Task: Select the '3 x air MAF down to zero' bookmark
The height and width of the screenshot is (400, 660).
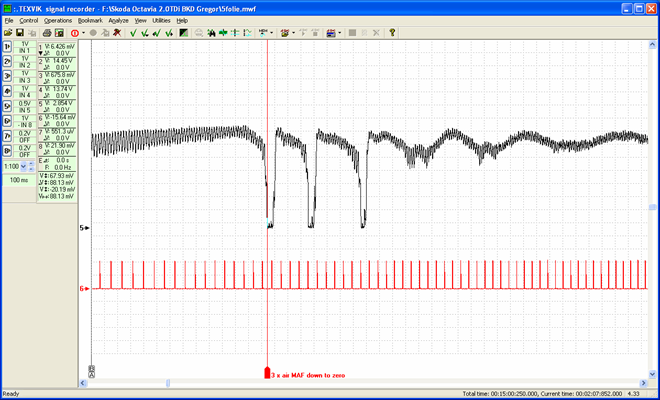Action: [308, 375]
